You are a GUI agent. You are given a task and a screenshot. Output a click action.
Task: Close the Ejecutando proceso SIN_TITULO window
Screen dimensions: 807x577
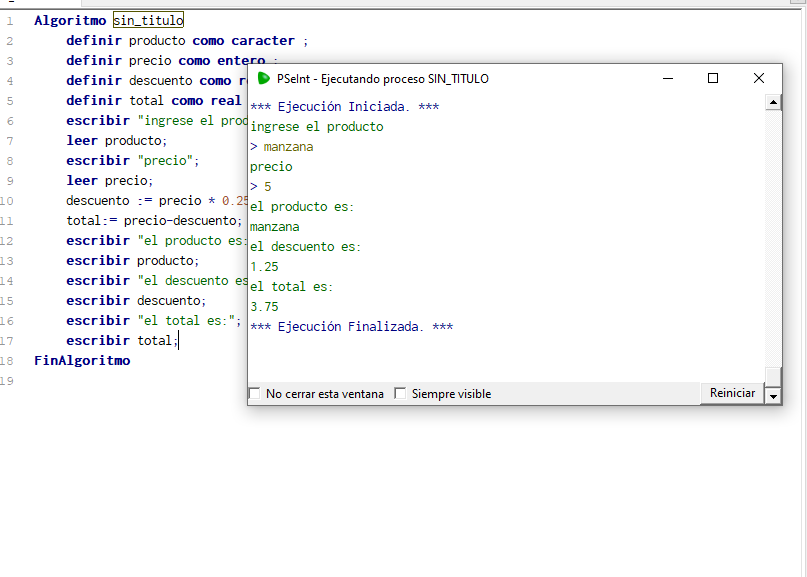(x=759, y=78)
